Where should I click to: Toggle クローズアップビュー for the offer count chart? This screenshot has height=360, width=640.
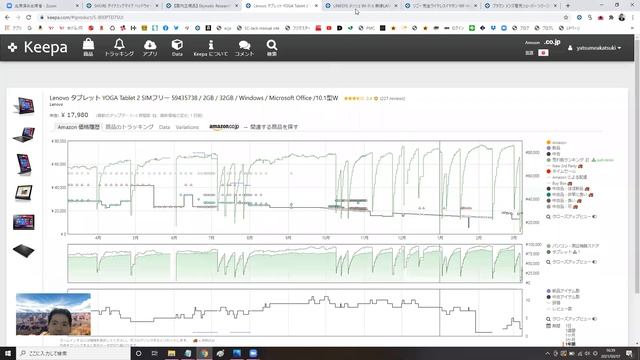[572, 319]
